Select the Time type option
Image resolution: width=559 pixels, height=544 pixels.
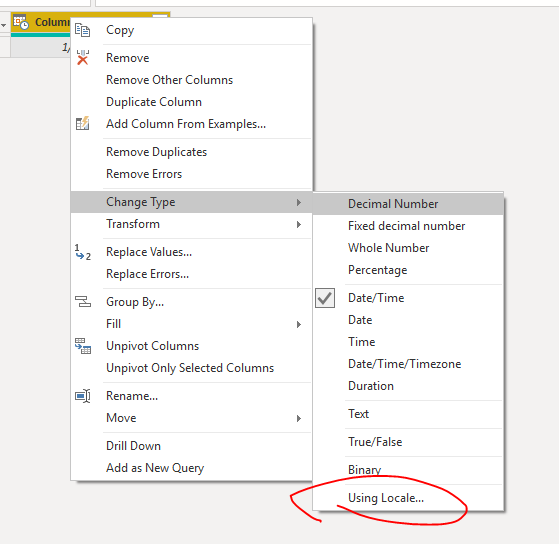(x=408, y=342)
